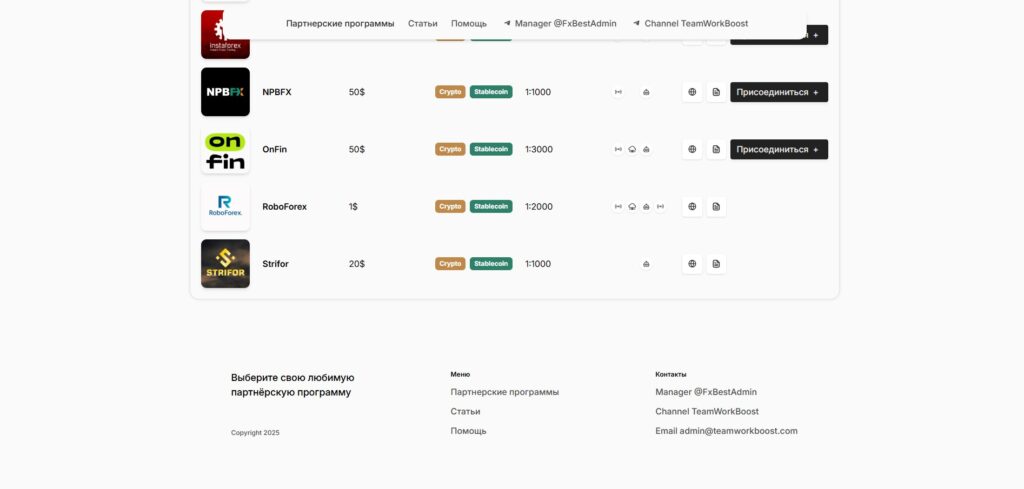Click the Strifor logo thumbnail
Image resolution: width=1024 pixels, height=489 pixels.
coord(225,264)
